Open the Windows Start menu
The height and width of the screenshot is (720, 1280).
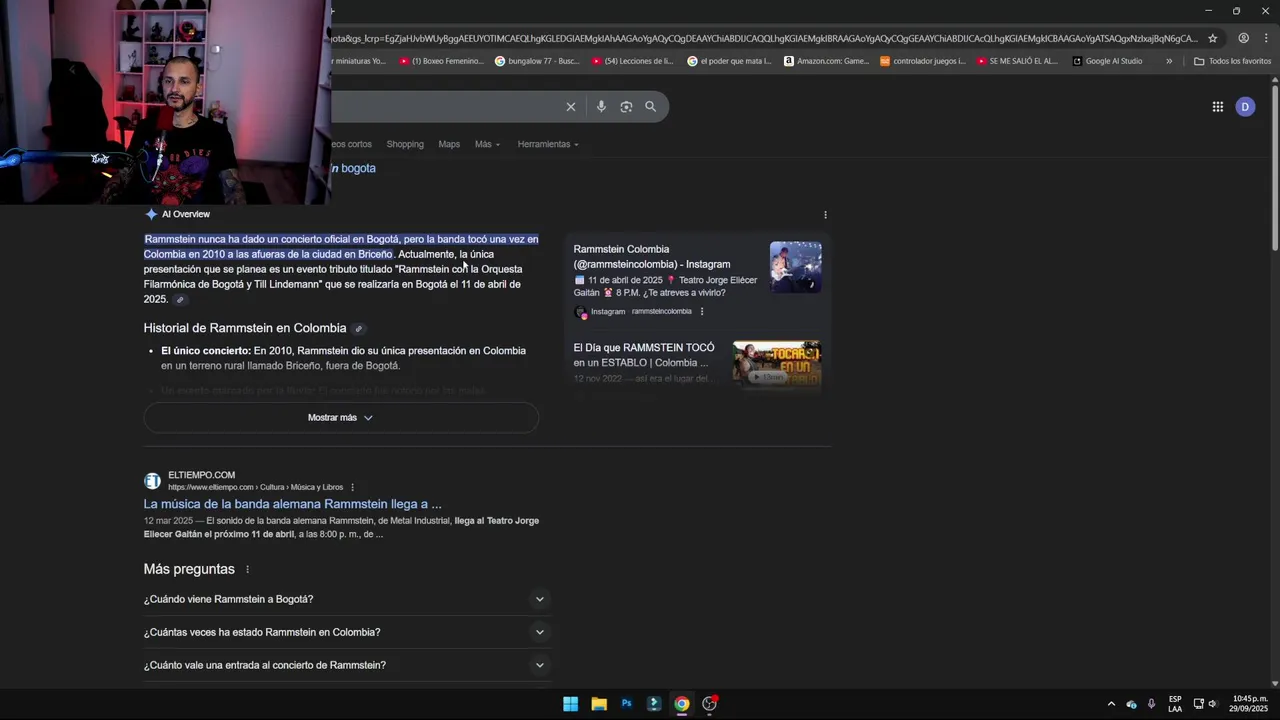[x=570, y=704]
